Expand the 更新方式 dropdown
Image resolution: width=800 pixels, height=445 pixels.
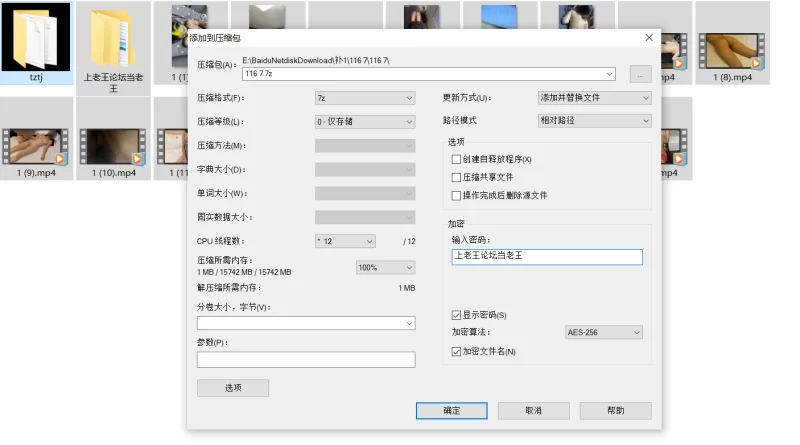click(594, 98)
